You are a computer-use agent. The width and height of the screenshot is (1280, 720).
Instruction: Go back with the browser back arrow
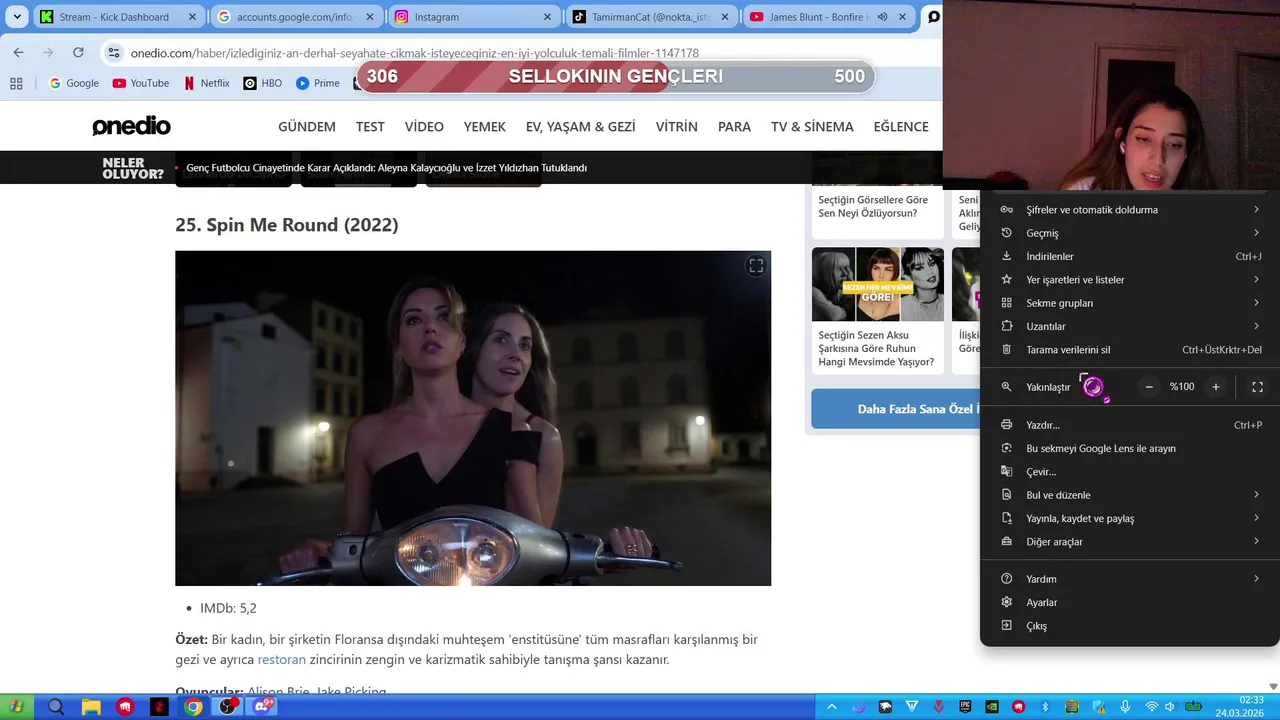[18, 53]
